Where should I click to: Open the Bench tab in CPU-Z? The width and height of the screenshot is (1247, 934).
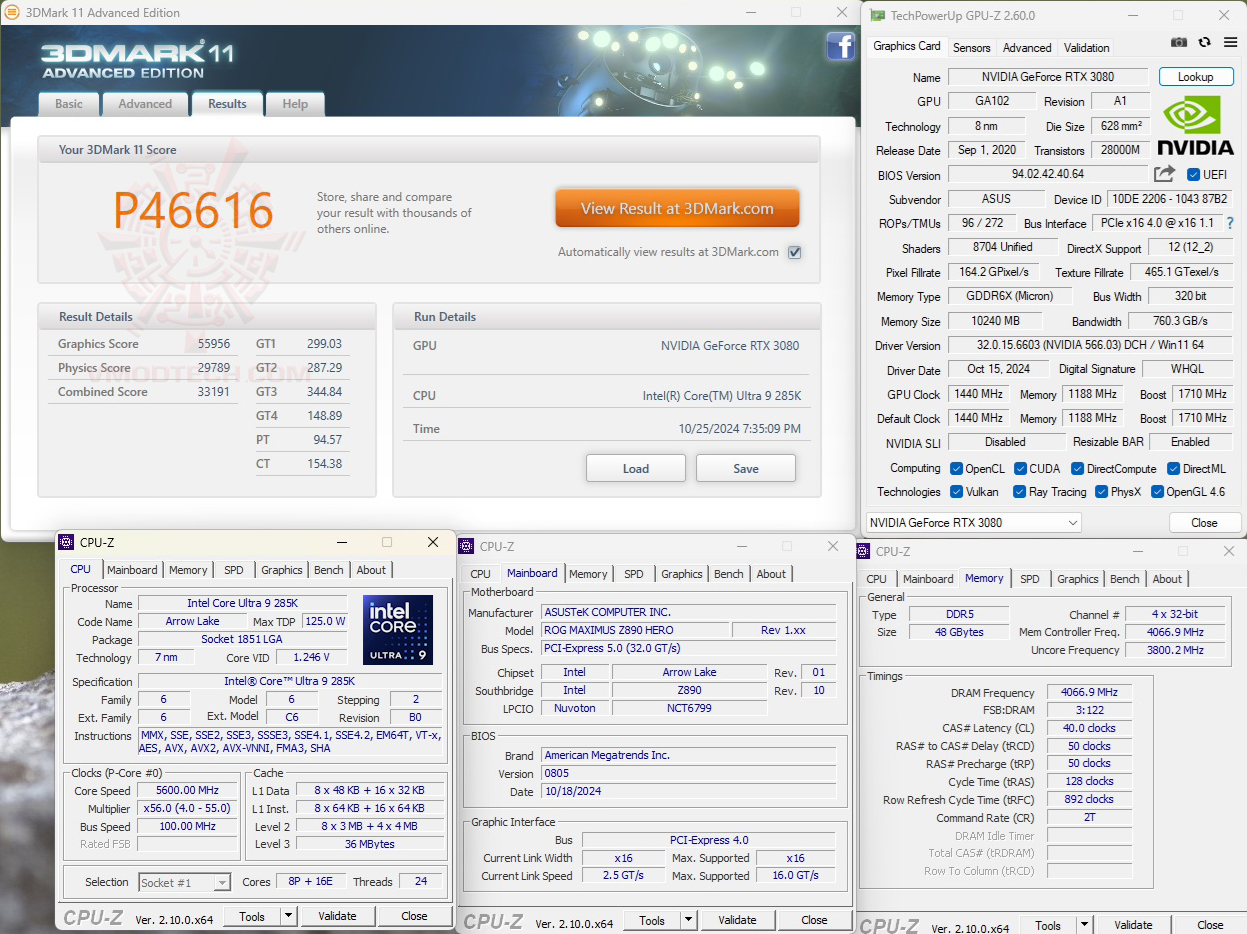point(328,569)
